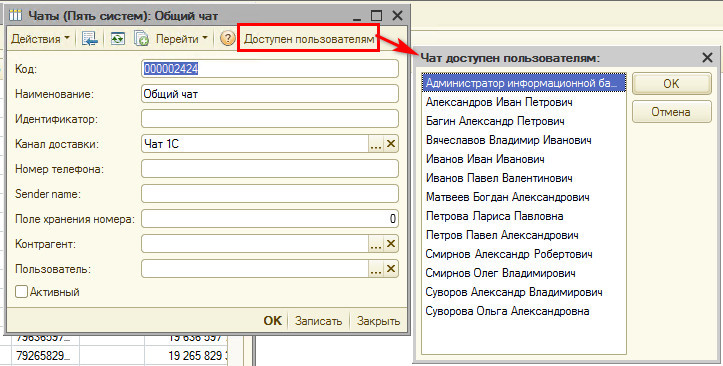Maximize the Чаты (Пять систем) window

[376, 16]
